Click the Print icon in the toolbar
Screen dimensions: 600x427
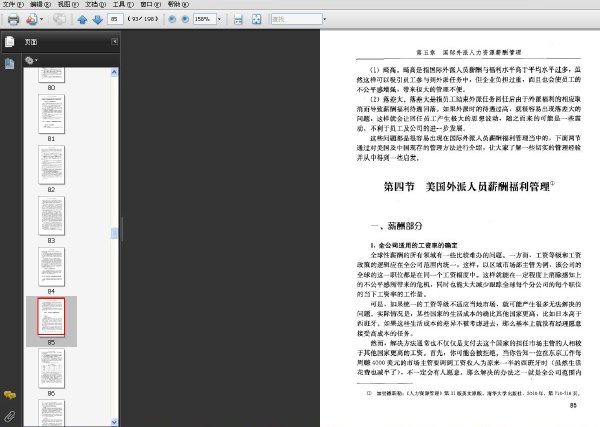(13, 19)
